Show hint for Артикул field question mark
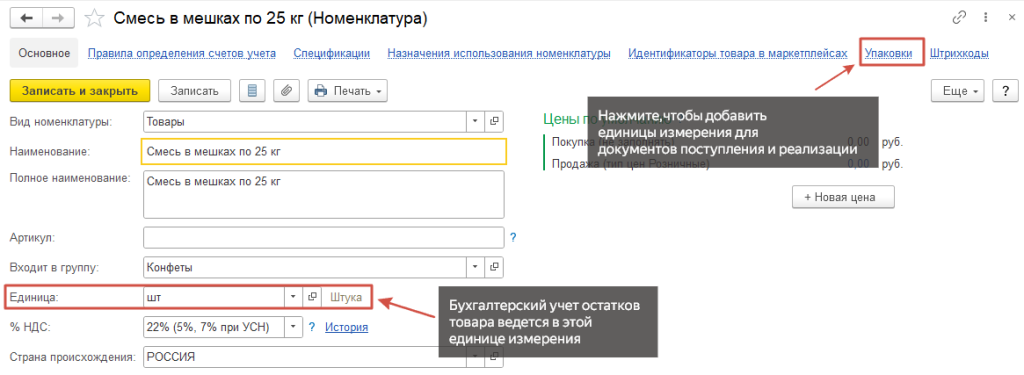The width and height of the screenshot is (1024, 375). 513,238
